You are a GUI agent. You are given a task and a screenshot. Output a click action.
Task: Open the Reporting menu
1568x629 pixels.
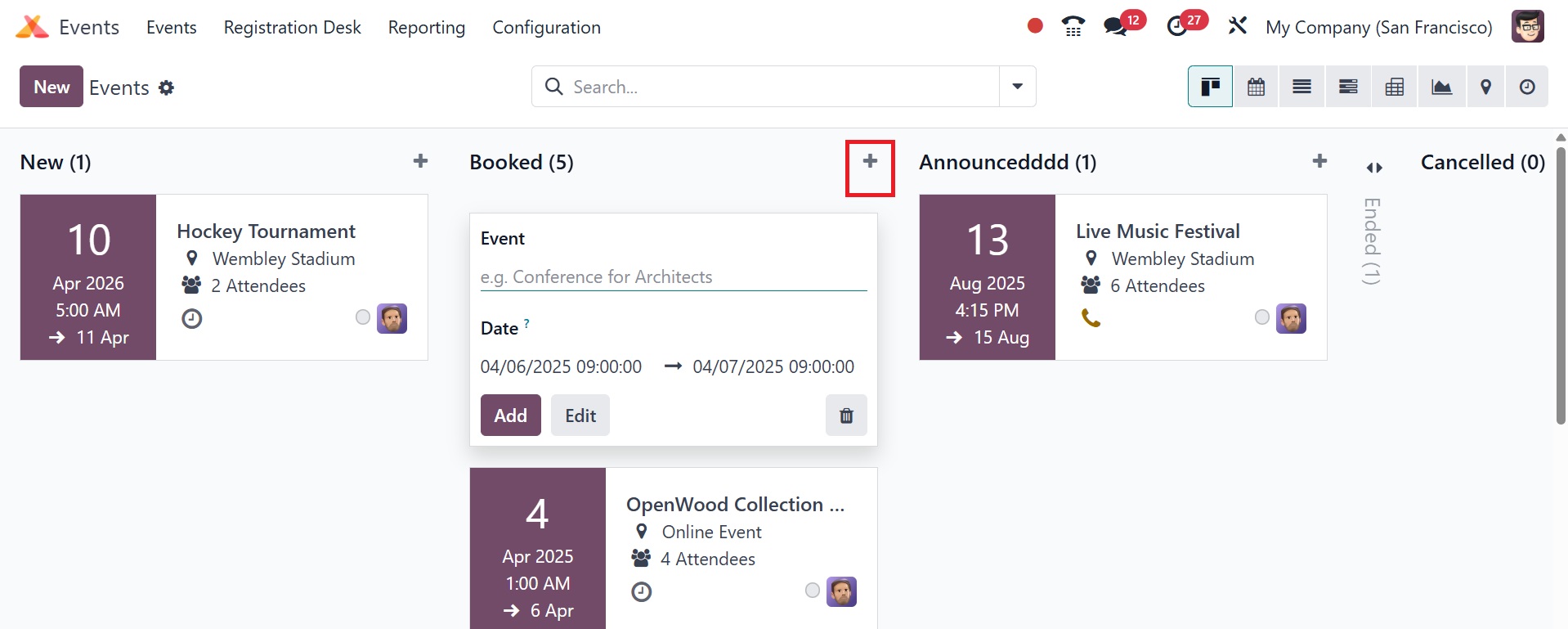[x=426, y=27]
